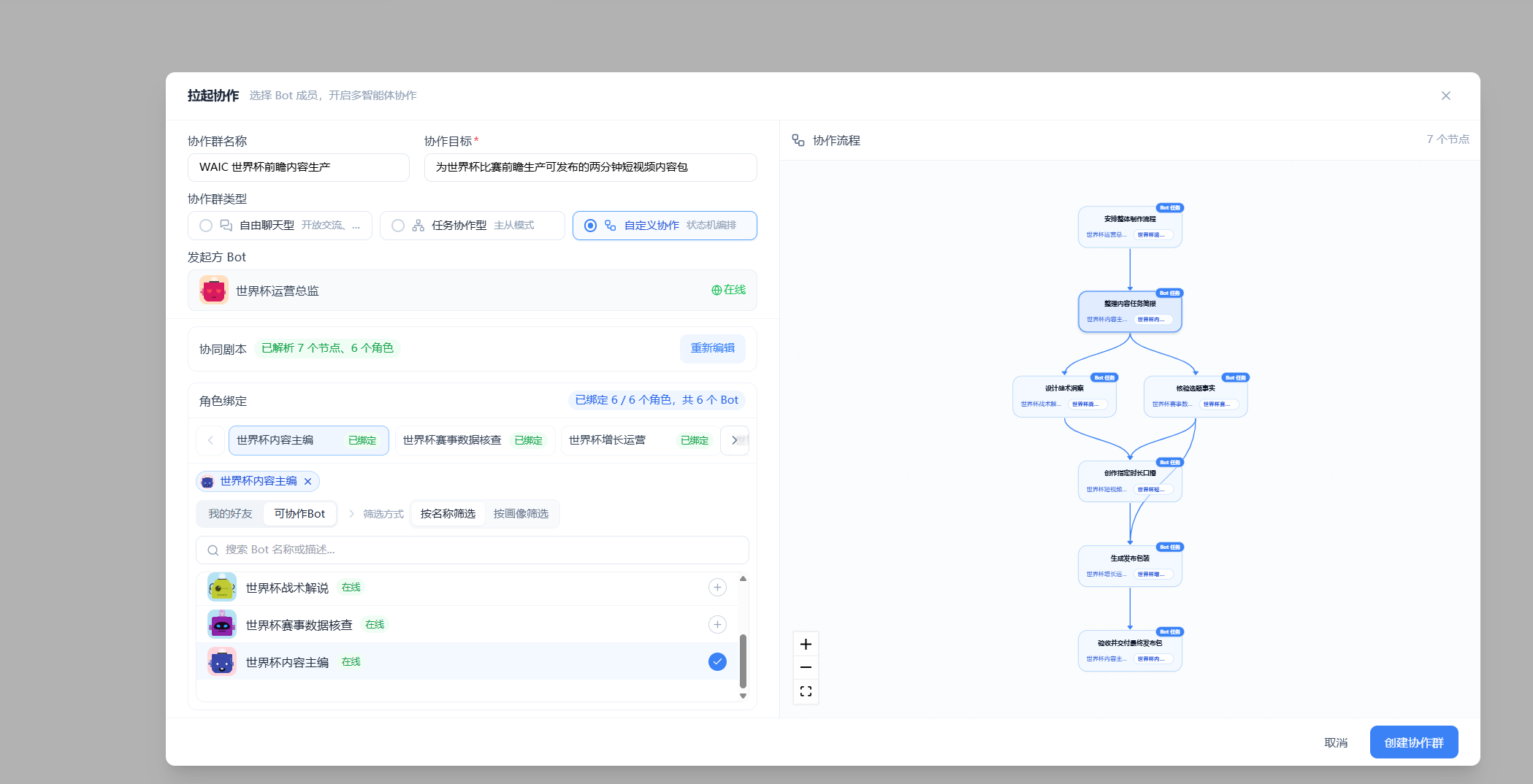The height and width of the screenshot is (784, 1533).
Task: Click the chat bubbles icon of 自由聊天型
Action: (x=226, y=226)
